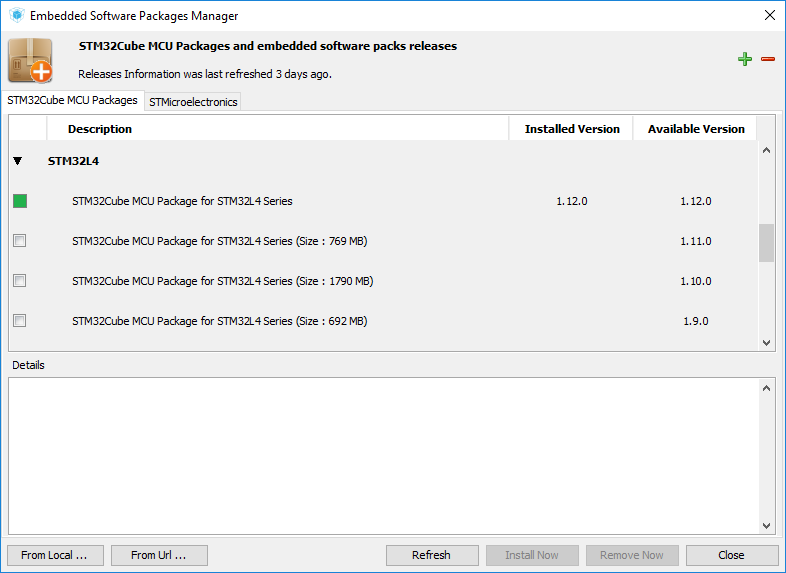Click the package list scrollbar thumb
Image resolution: width=786 pixels, height=573 pixels.
[766, 243]
